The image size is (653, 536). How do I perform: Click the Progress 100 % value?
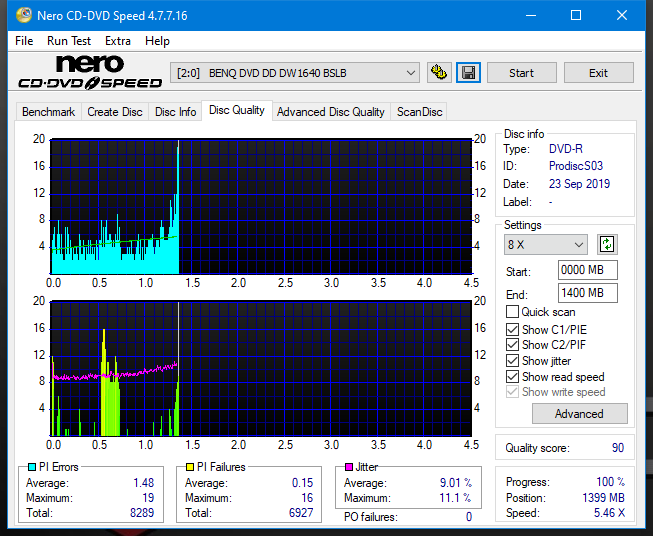pos(611,482)
